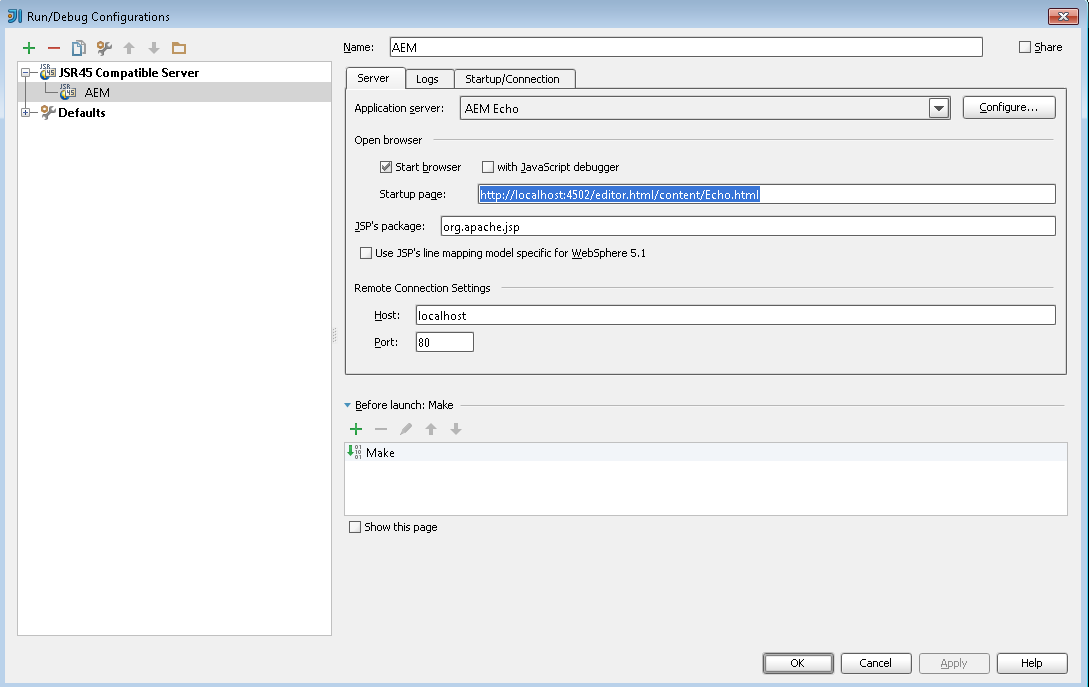Image resolution: width=1089 pixels, height=687 pixels.
Task: Collapse the Before launch section
Action: click(347, 405)
